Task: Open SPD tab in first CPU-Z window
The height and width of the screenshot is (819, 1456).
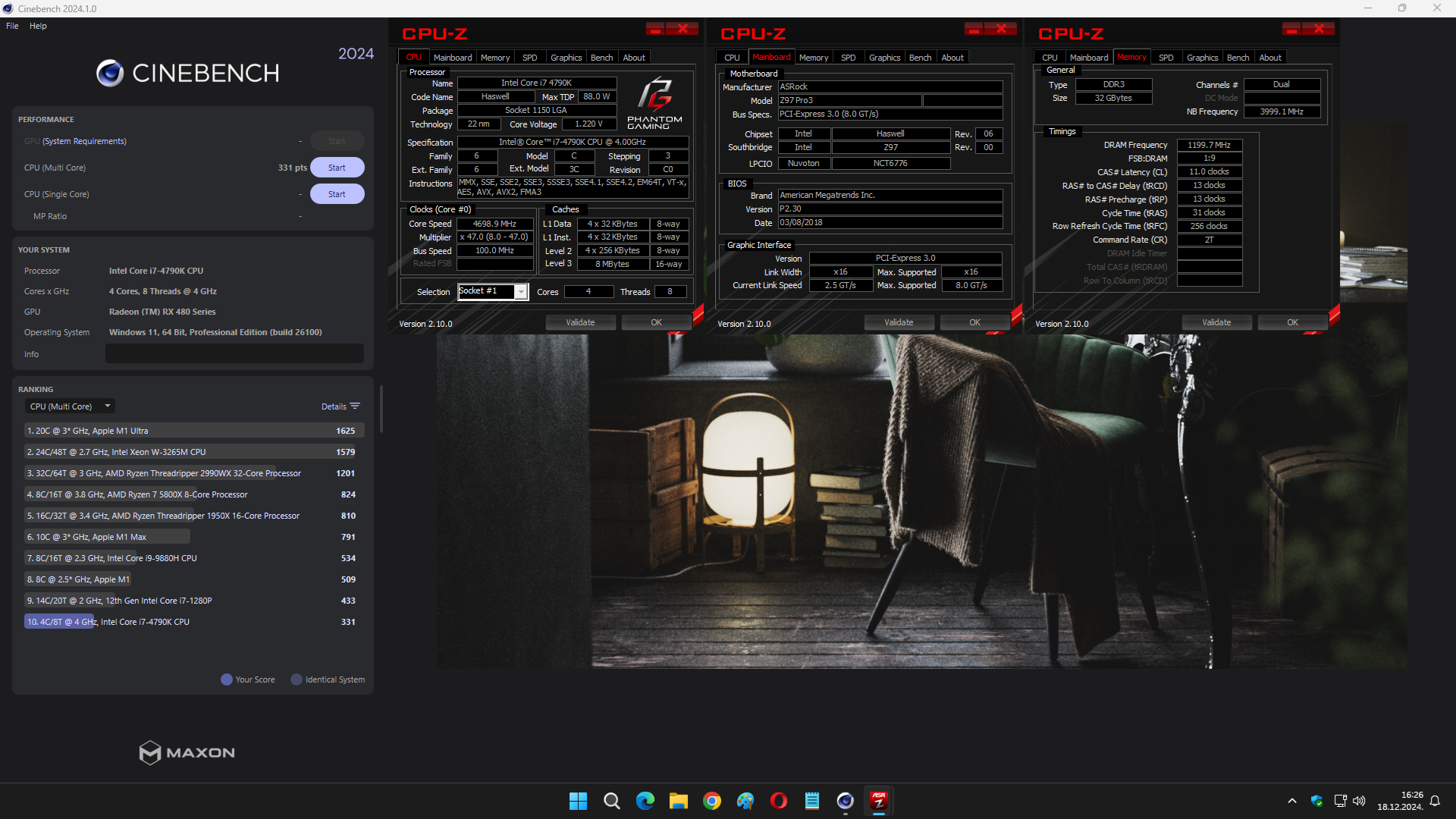Action: 530,58
